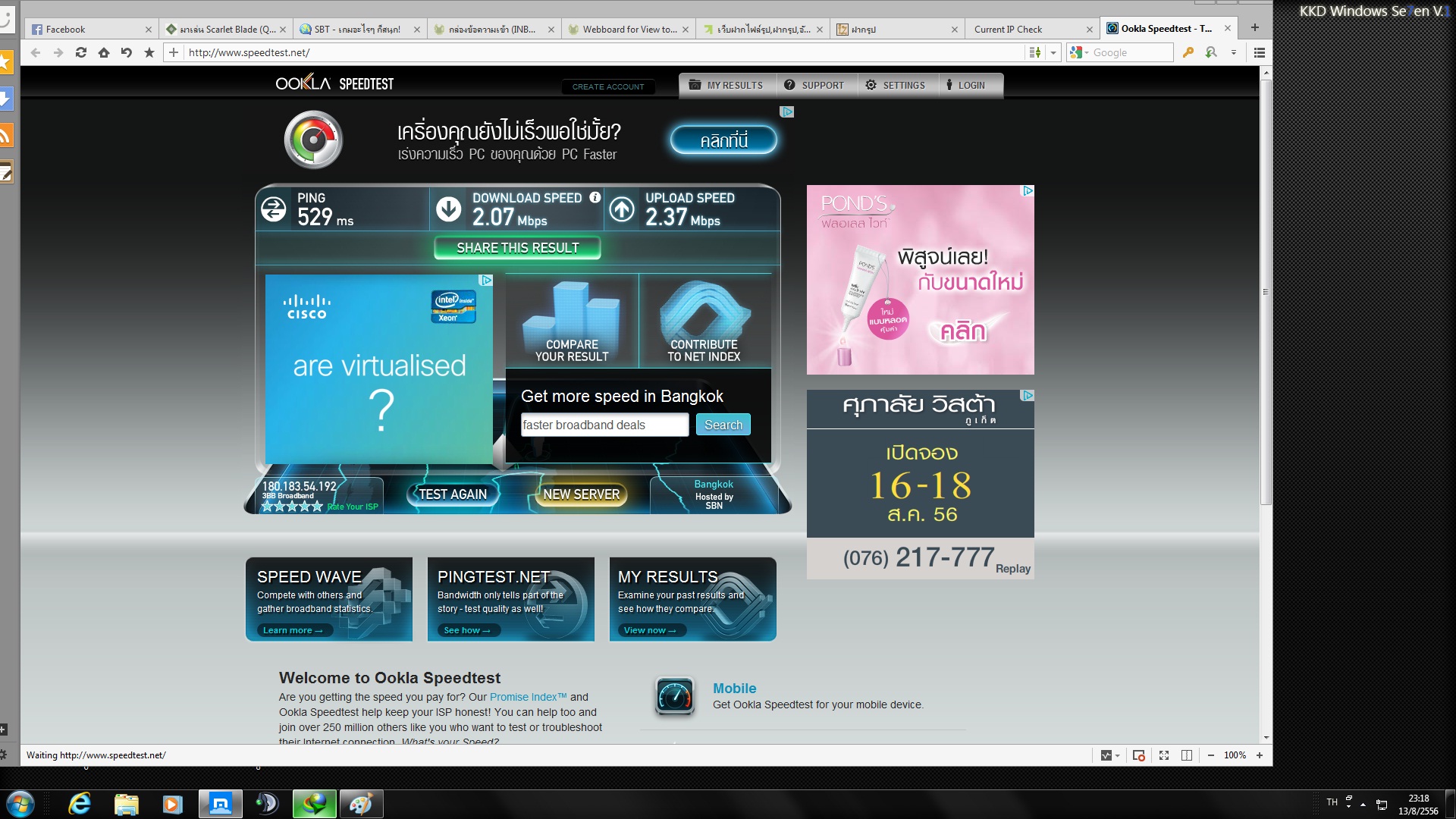
Task: Expand the toolbar overflow dropdown arrow
Action: coord(1234,52)
